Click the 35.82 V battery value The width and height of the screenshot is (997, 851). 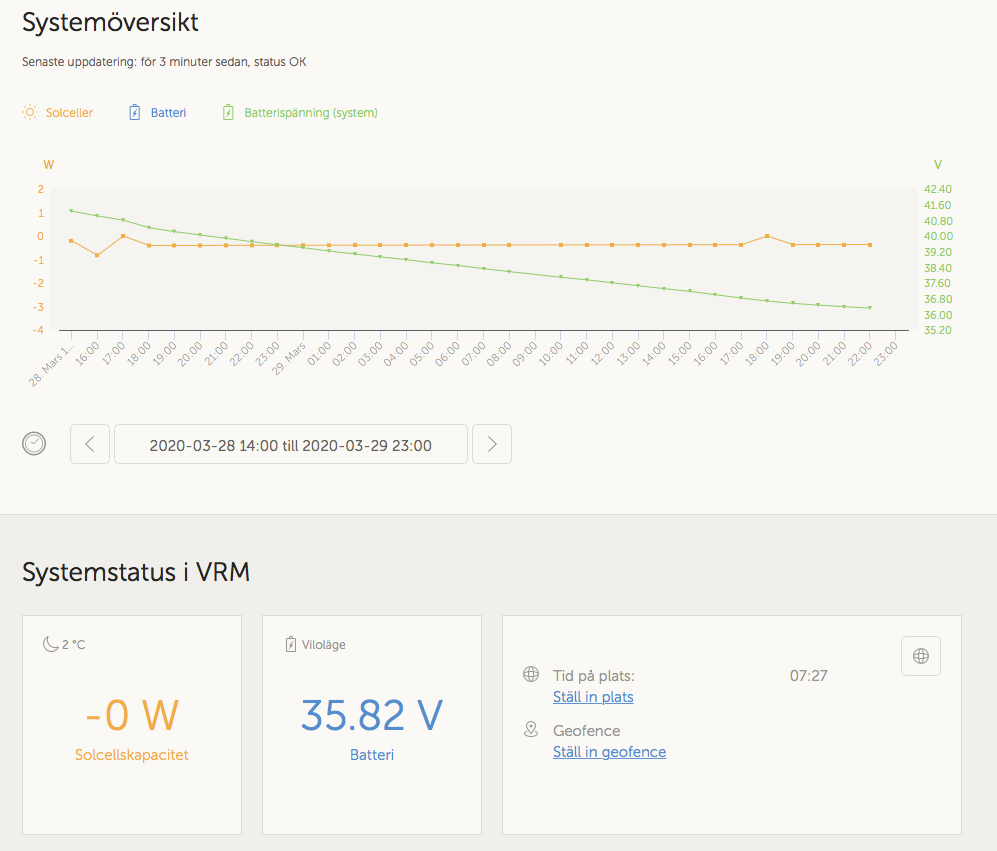pos(372,715)
